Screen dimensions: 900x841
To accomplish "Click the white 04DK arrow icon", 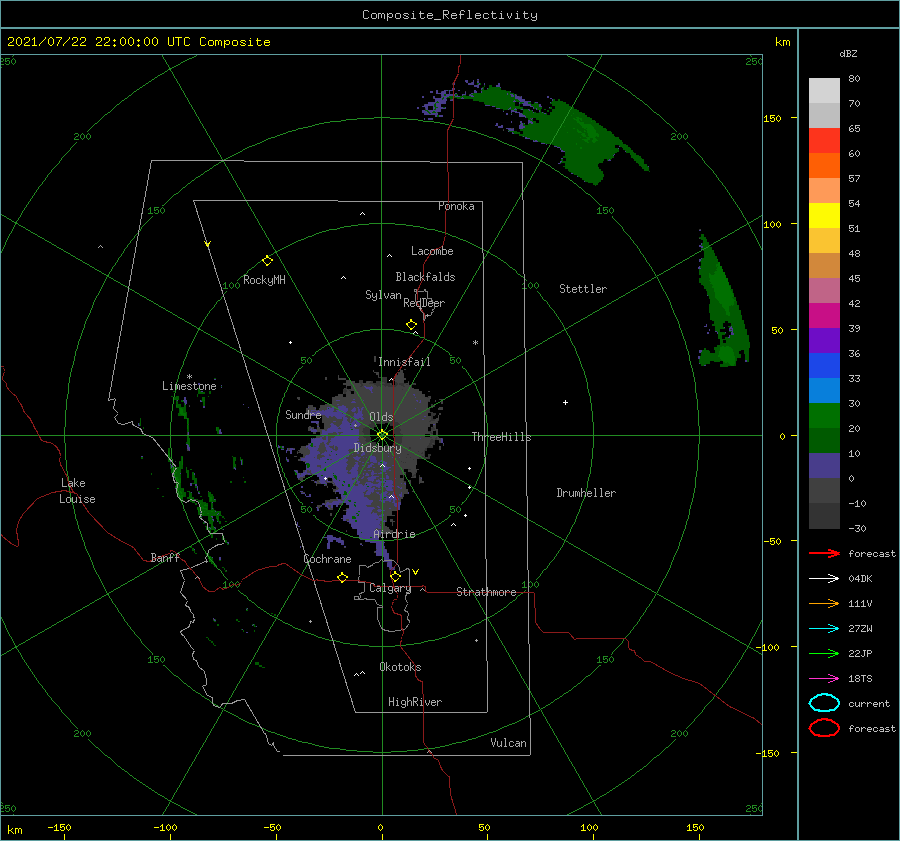I will pyautogui.click(x=824, y=578).
